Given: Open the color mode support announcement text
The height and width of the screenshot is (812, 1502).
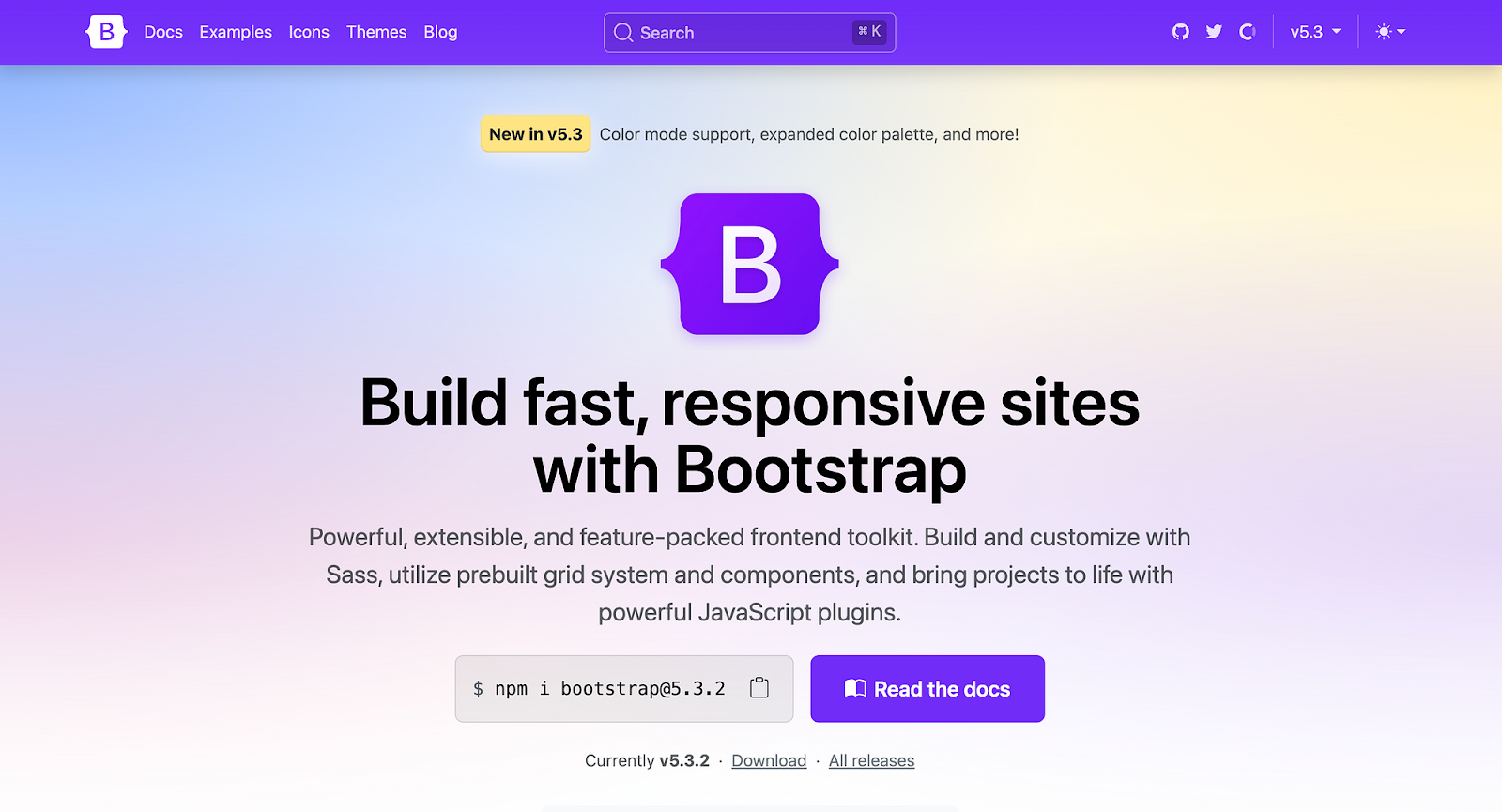Looking at the screenshot, I should 809,134.
